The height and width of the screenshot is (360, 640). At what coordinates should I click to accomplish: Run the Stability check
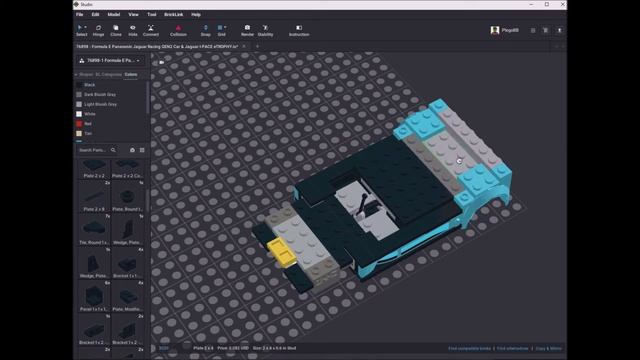265,30
